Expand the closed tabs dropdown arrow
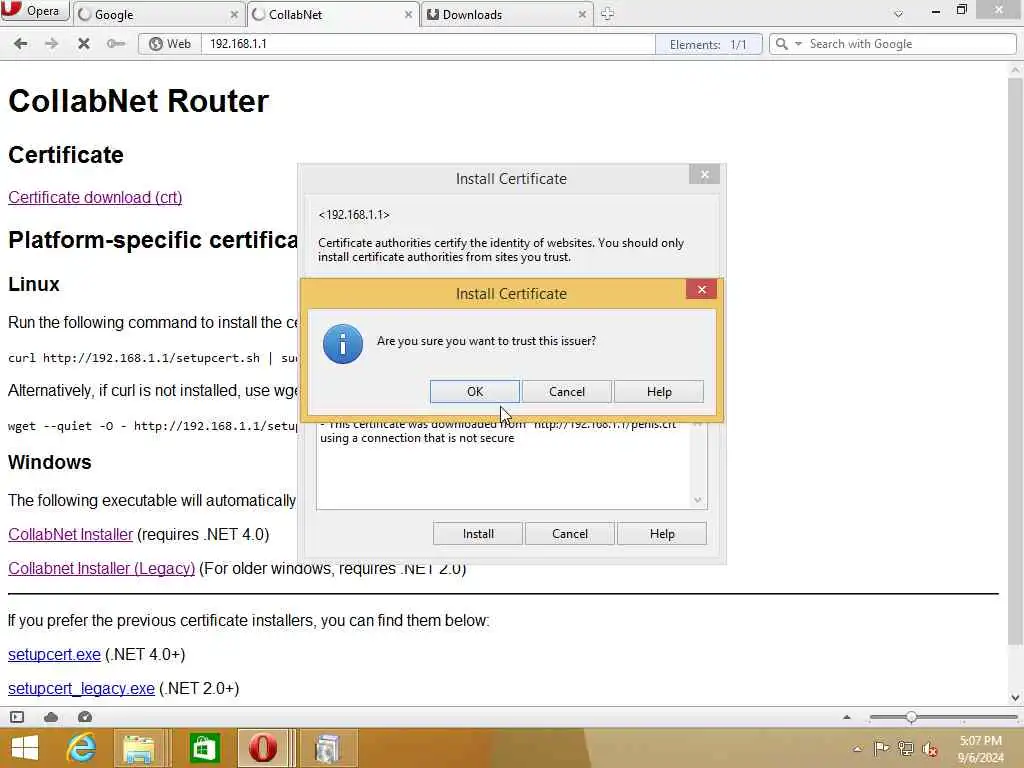This screenshot has width=1024, height=768. point(899,14)
